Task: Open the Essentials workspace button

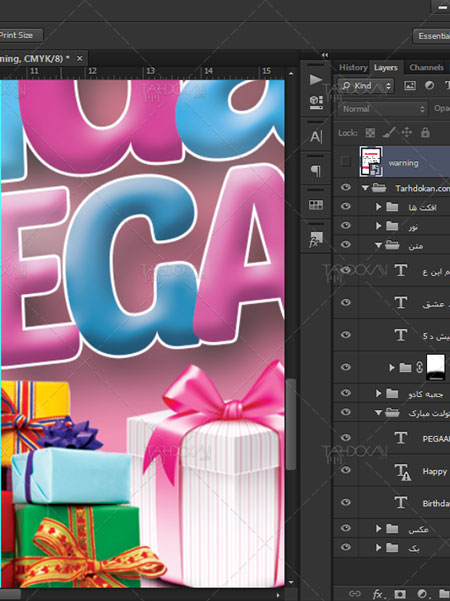Action: tap(432, 36)
